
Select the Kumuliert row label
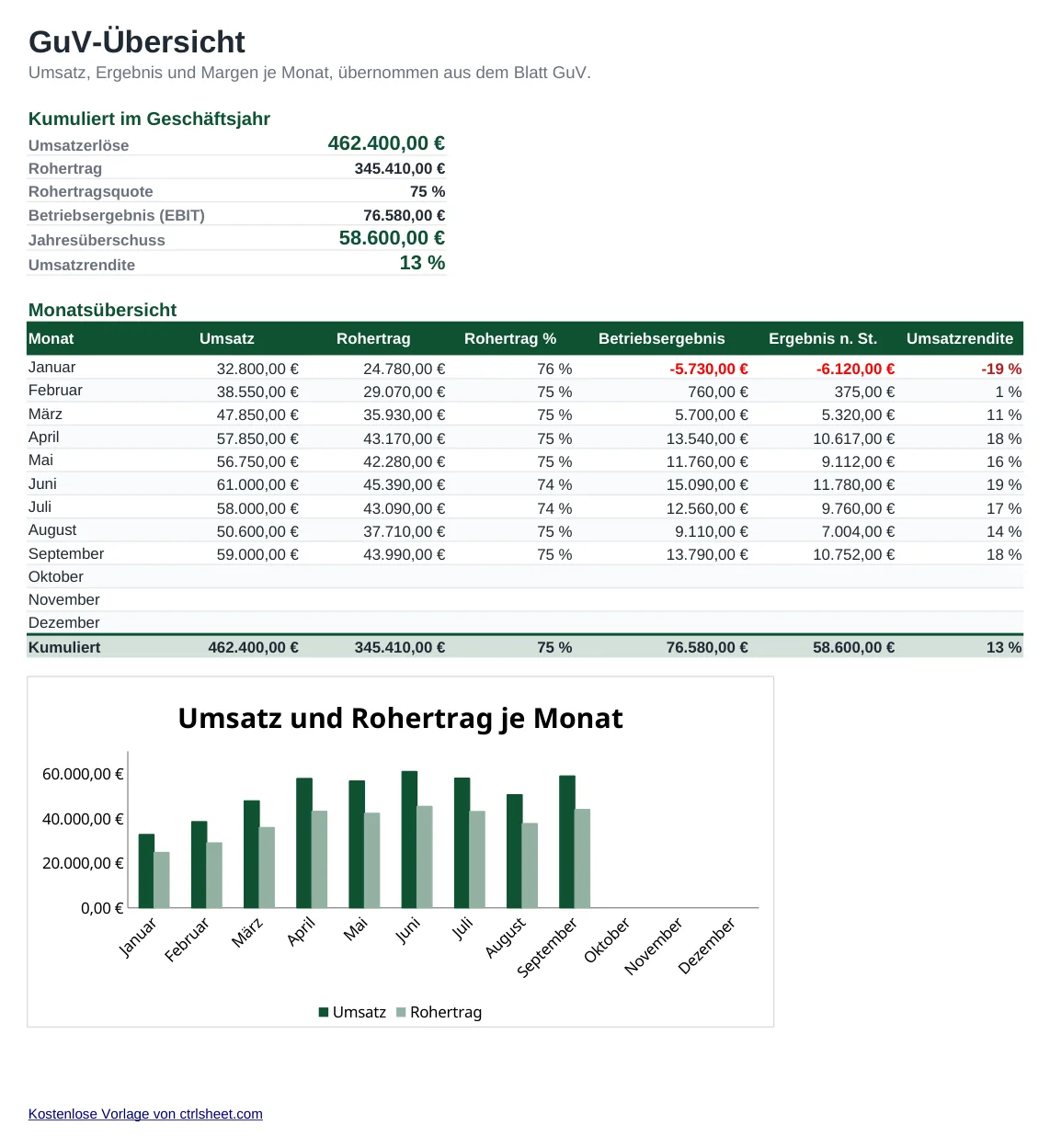pos(64,647)
